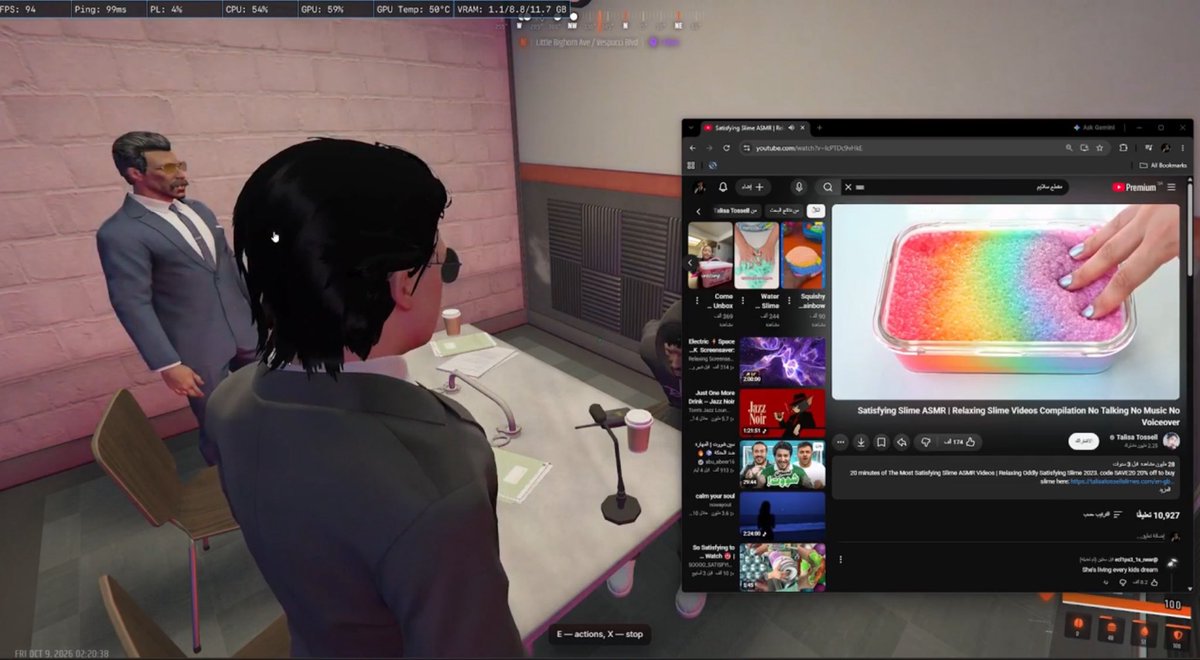This screenshot has height=660, width=1200.
Task: Open the Water Slime short thumbnail
Action: point(756,255)
